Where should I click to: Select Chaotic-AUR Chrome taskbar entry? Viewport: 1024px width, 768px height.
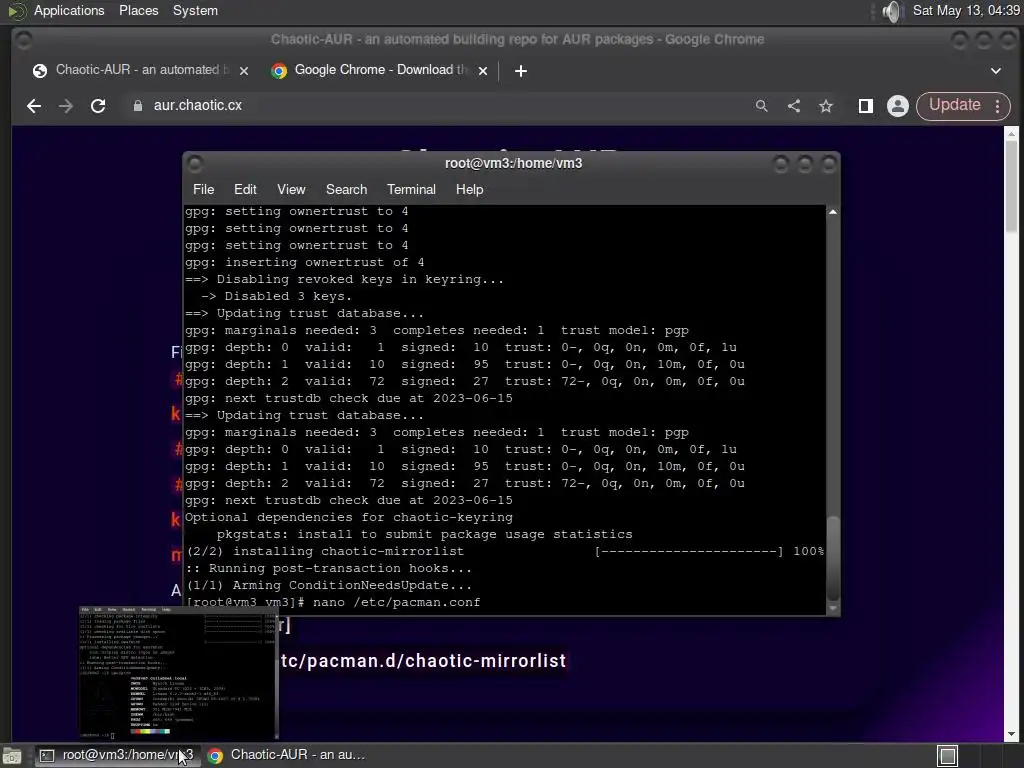pos(287,755)
